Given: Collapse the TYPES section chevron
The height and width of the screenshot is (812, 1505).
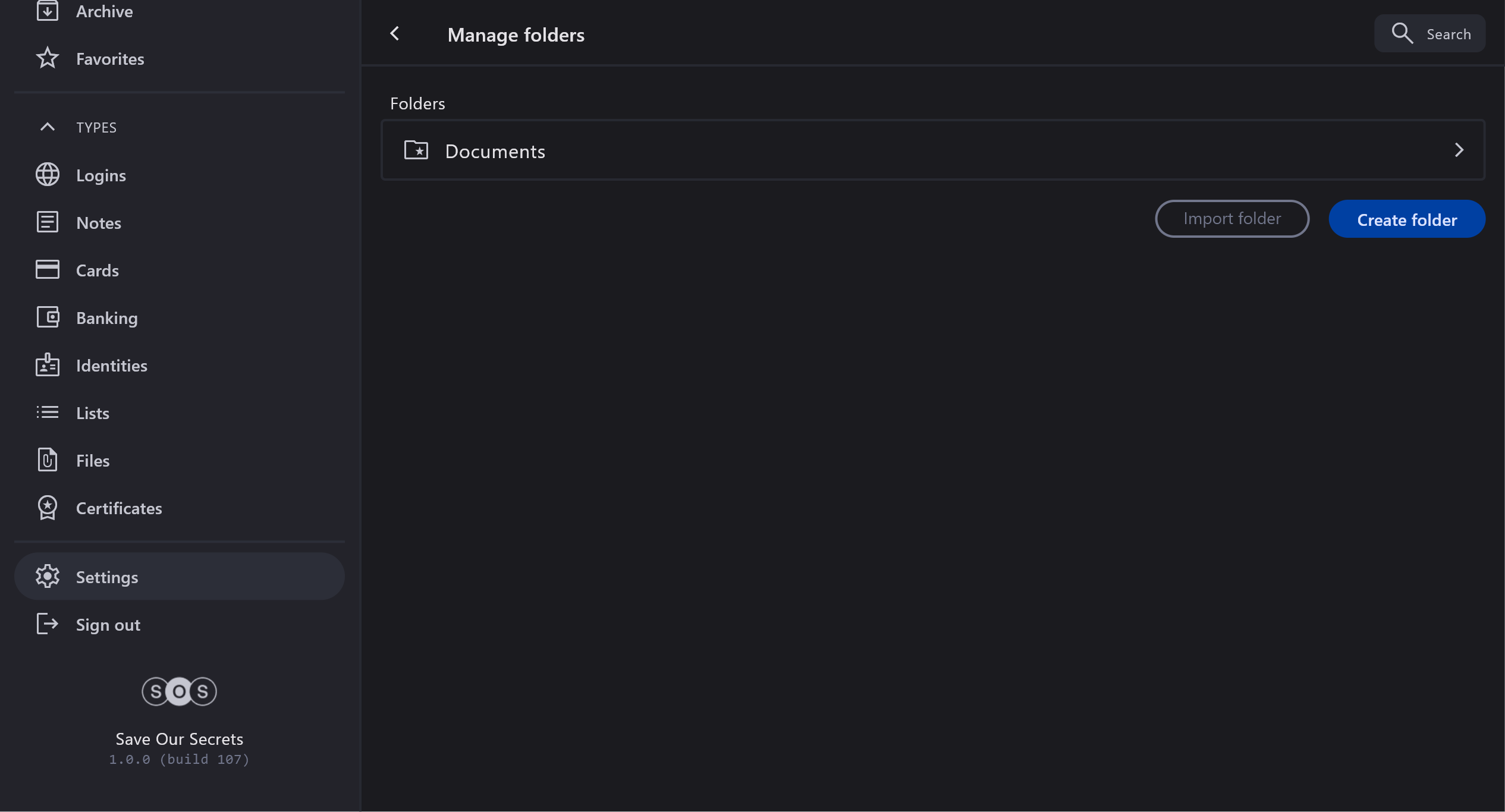Looking at the screenshot, I should [x=48, y=127].
